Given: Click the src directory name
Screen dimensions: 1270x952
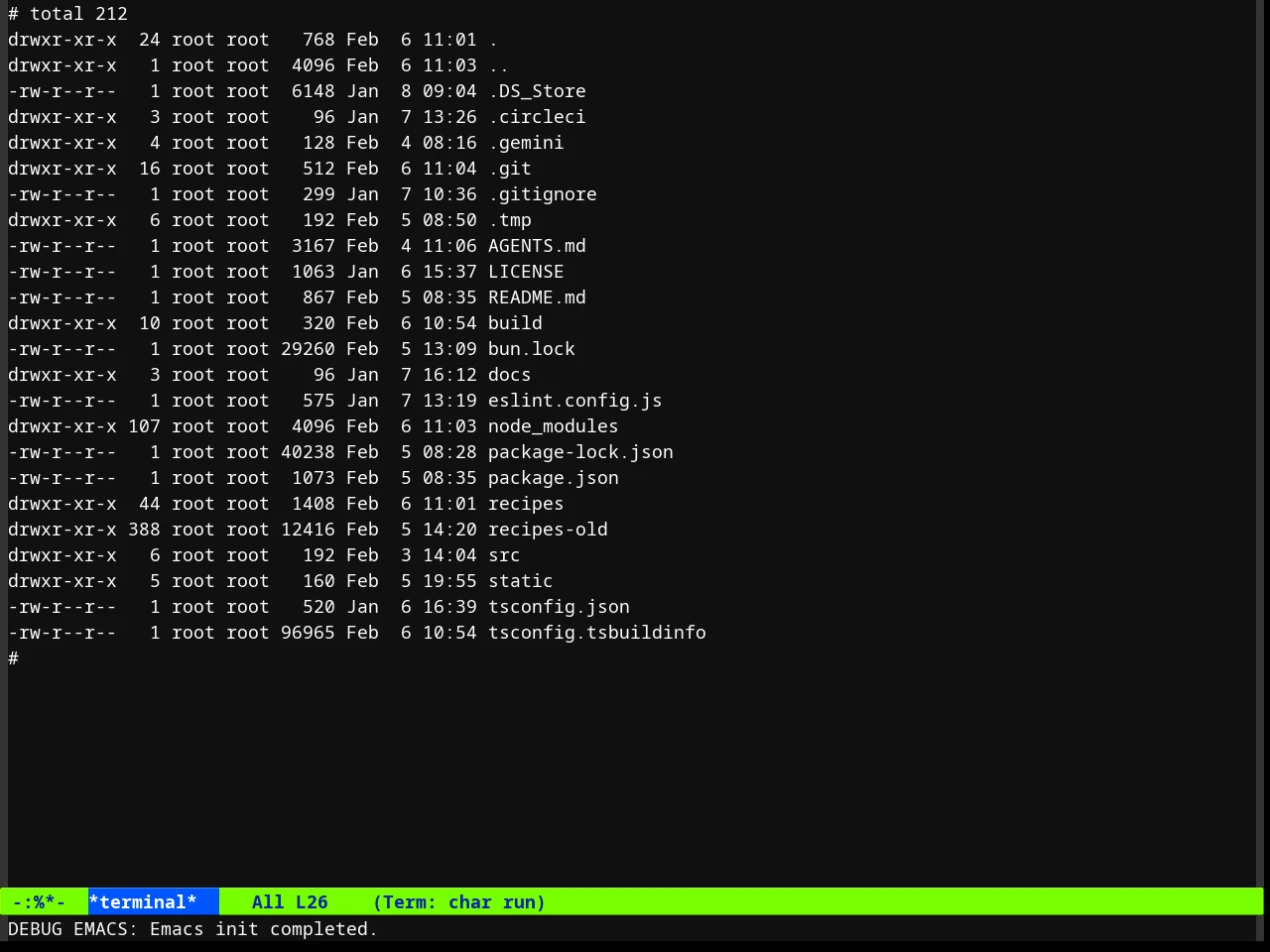Looking at the screenshot, I should point(504,555).
